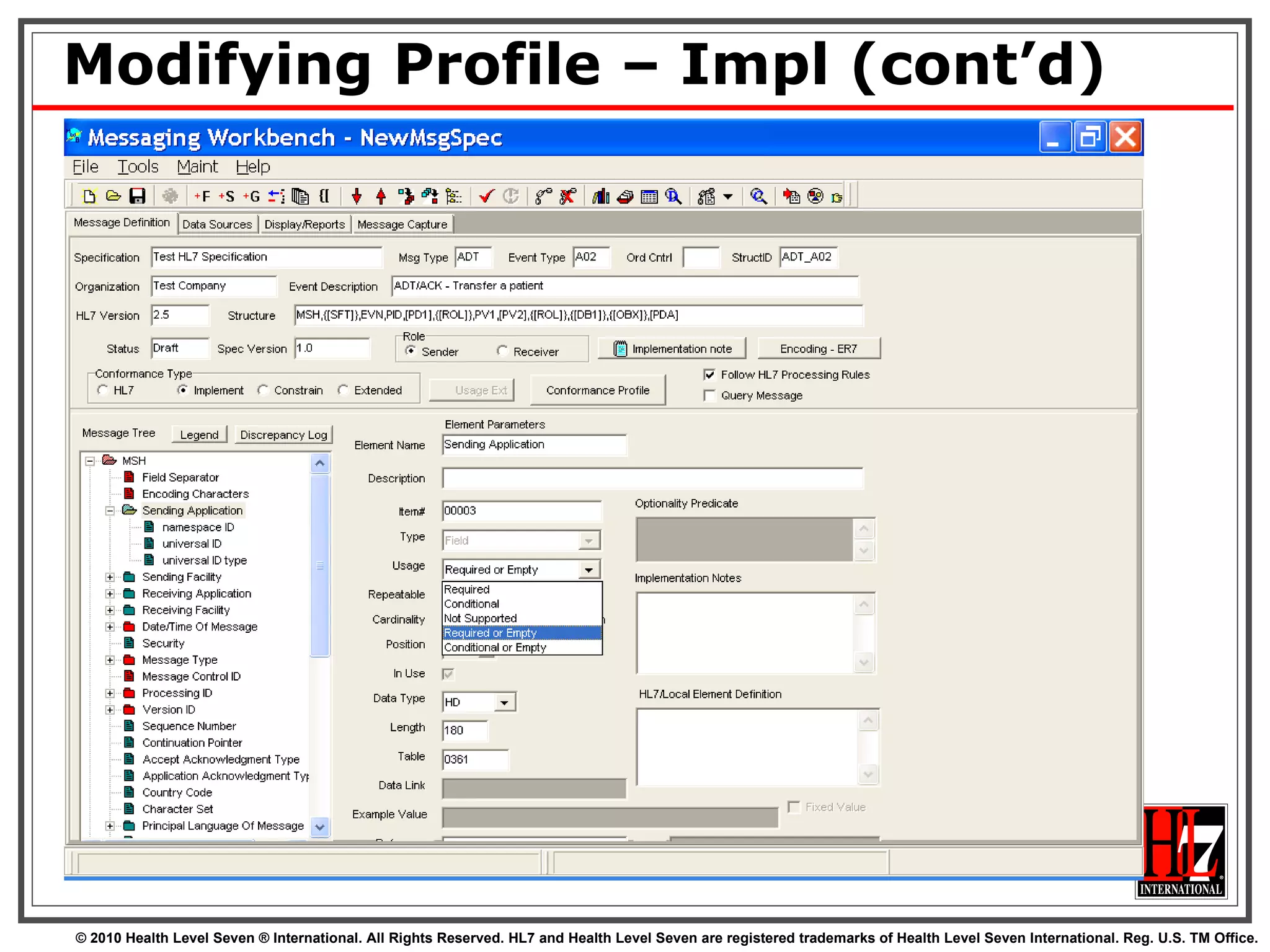Viewport: 1270px width, 952px height.
Task: Click the table grid toolbar icon
Action: [x=649, y=197]
